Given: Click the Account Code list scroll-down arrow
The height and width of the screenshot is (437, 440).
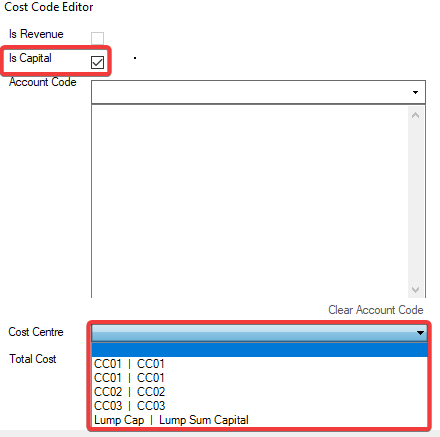Looking at the screenshot, I should click(x=415, y=289).
